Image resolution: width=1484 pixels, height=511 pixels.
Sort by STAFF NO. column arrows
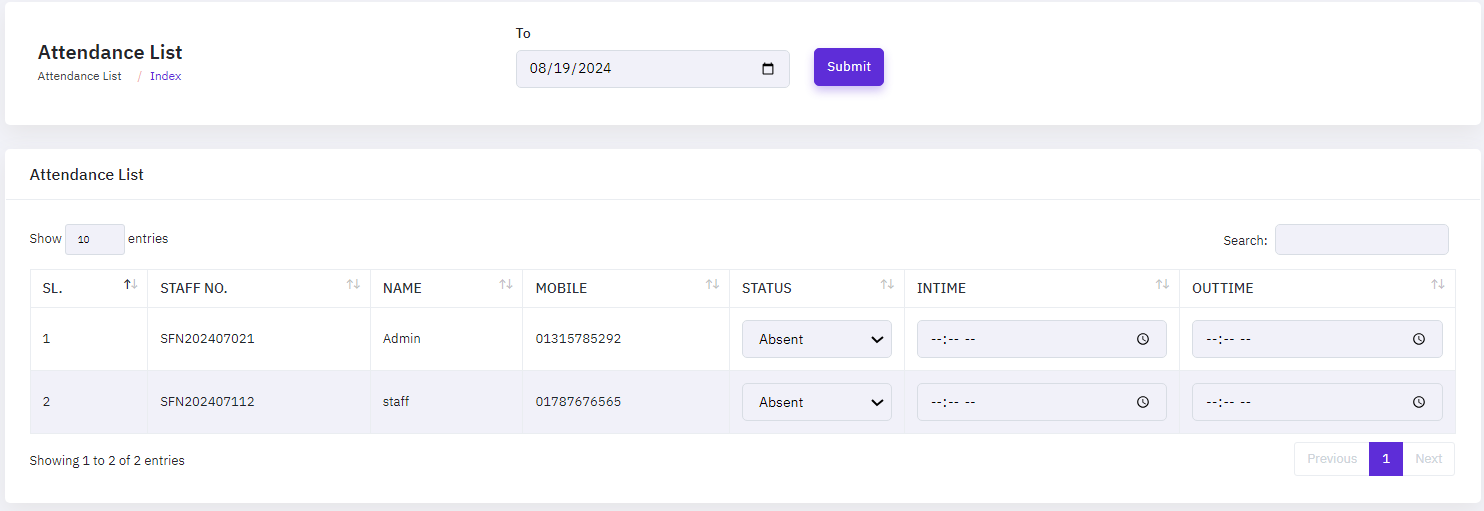[x=353, y=286]
